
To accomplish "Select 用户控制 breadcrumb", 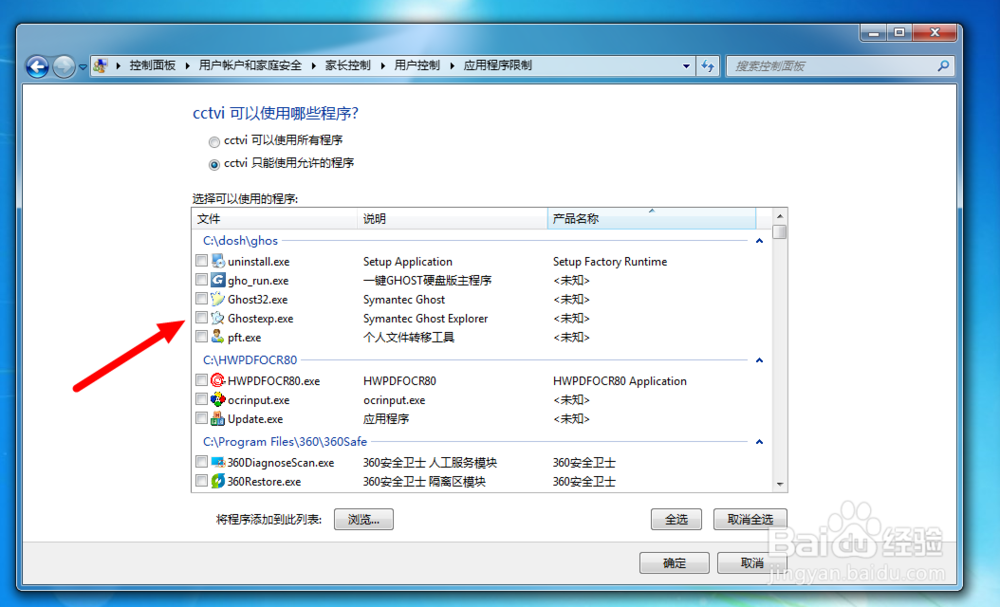I will click(x=417, y=65).
